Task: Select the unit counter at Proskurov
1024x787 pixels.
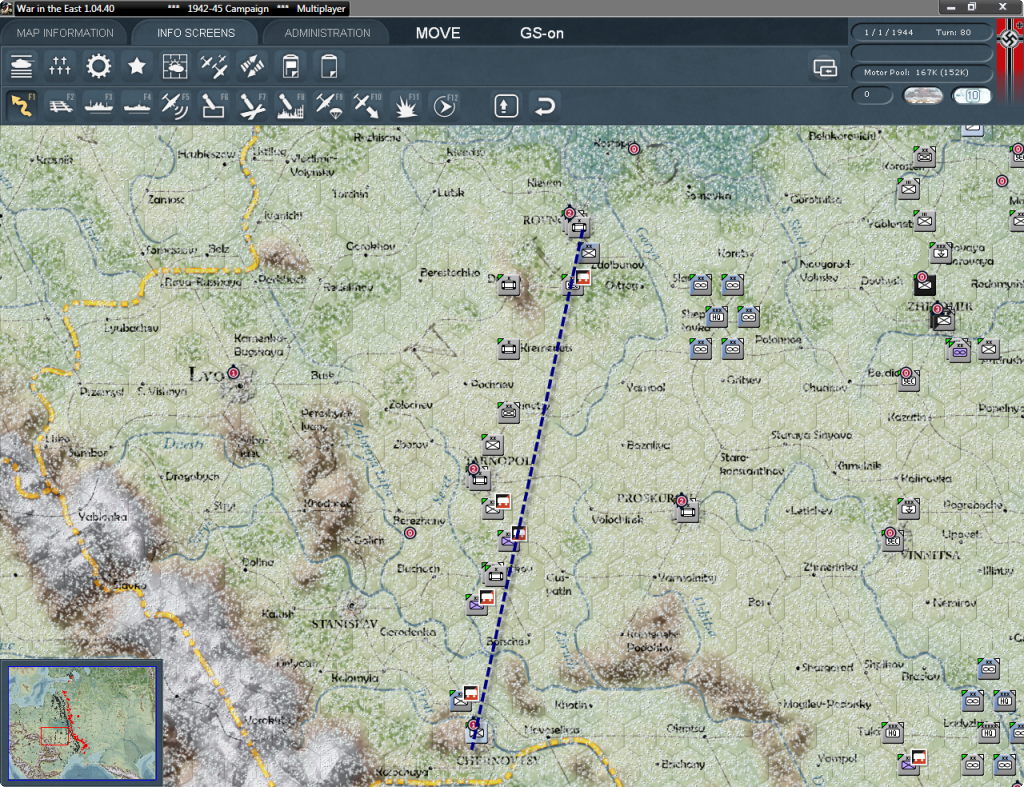Action: (687, 511)
